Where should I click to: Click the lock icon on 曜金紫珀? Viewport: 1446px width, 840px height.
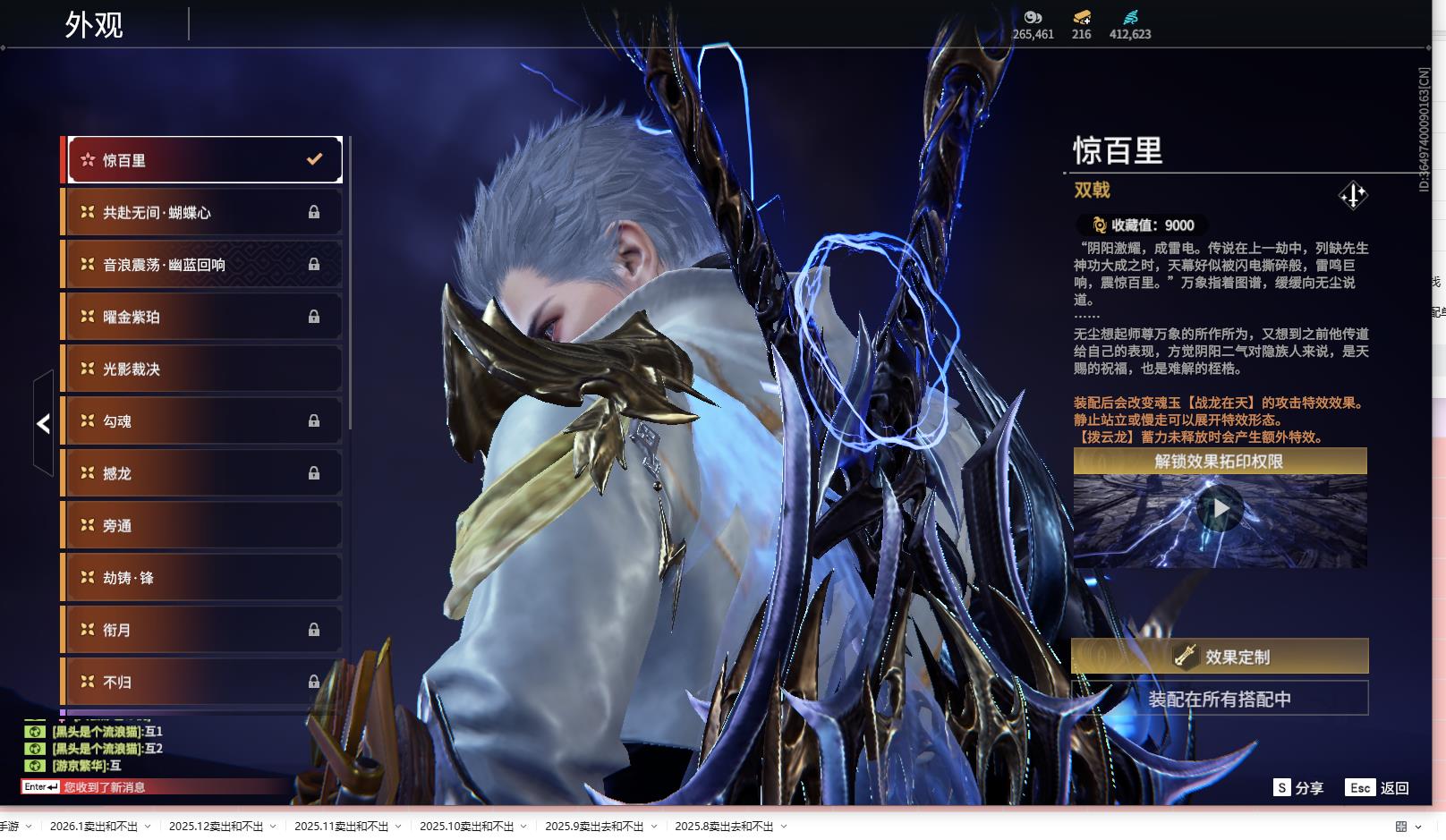[x=314, y=317]
